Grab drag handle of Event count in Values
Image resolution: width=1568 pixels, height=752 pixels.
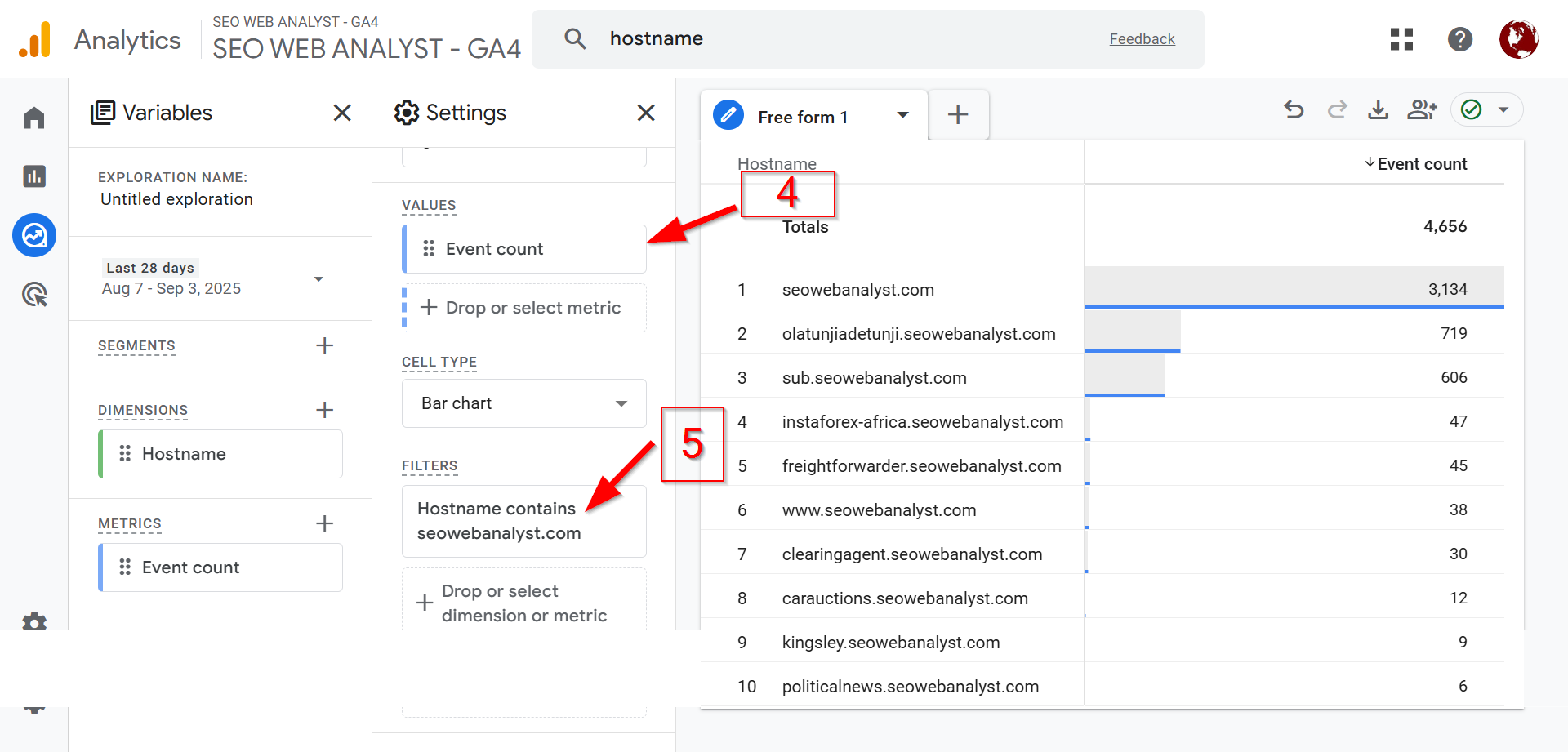pyautogui.click(x=429, y=249)
